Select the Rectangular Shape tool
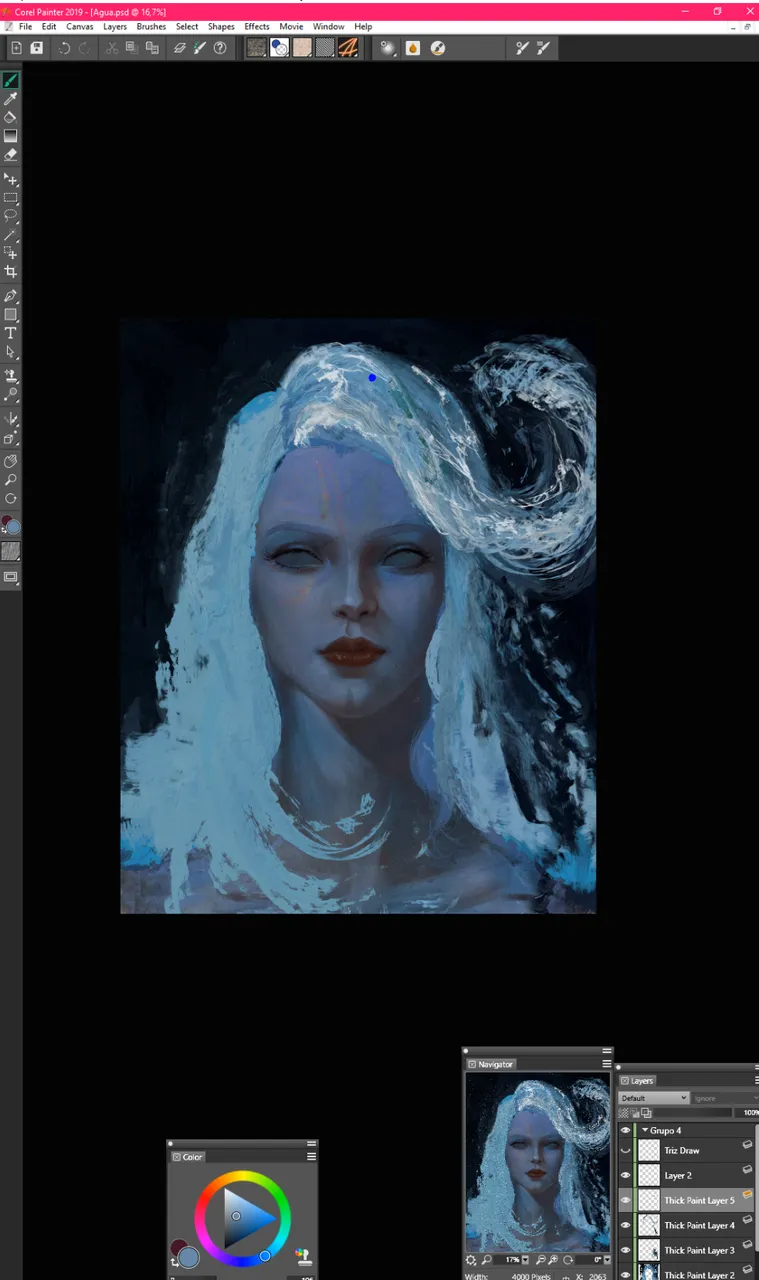 (x=11, y=315)
